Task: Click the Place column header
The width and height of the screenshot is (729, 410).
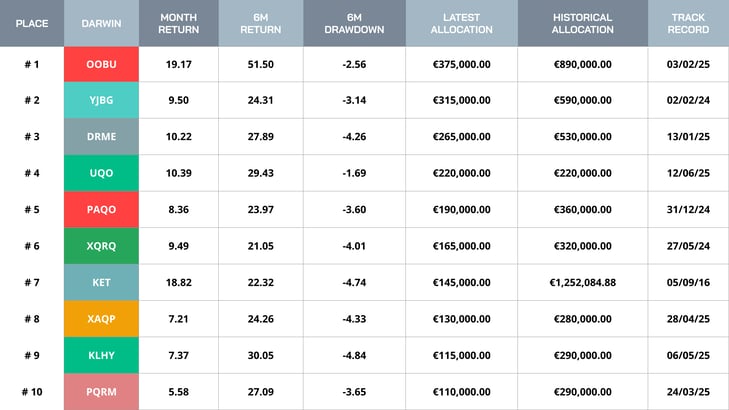Action: coord(32,23)
